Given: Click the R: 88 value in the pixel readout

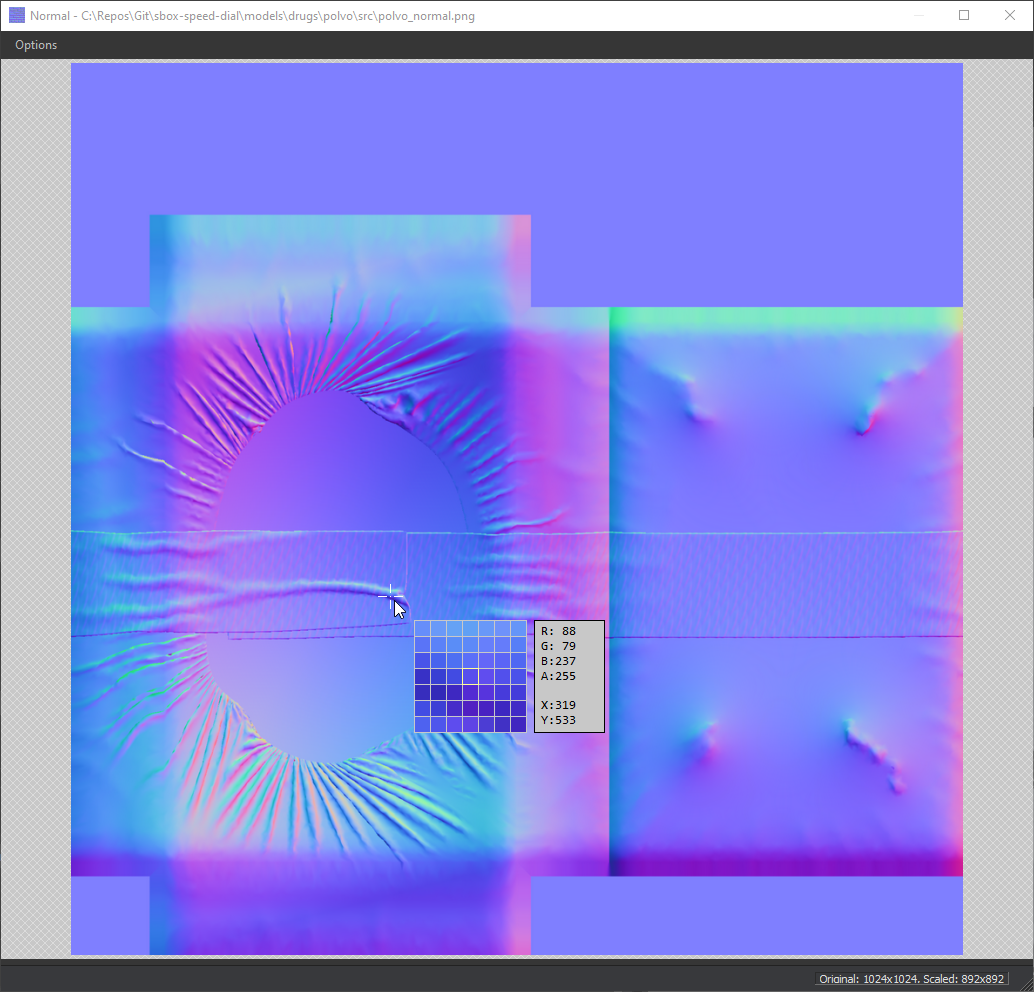Looking at the screenshot, I should click(x=557, y=631).
